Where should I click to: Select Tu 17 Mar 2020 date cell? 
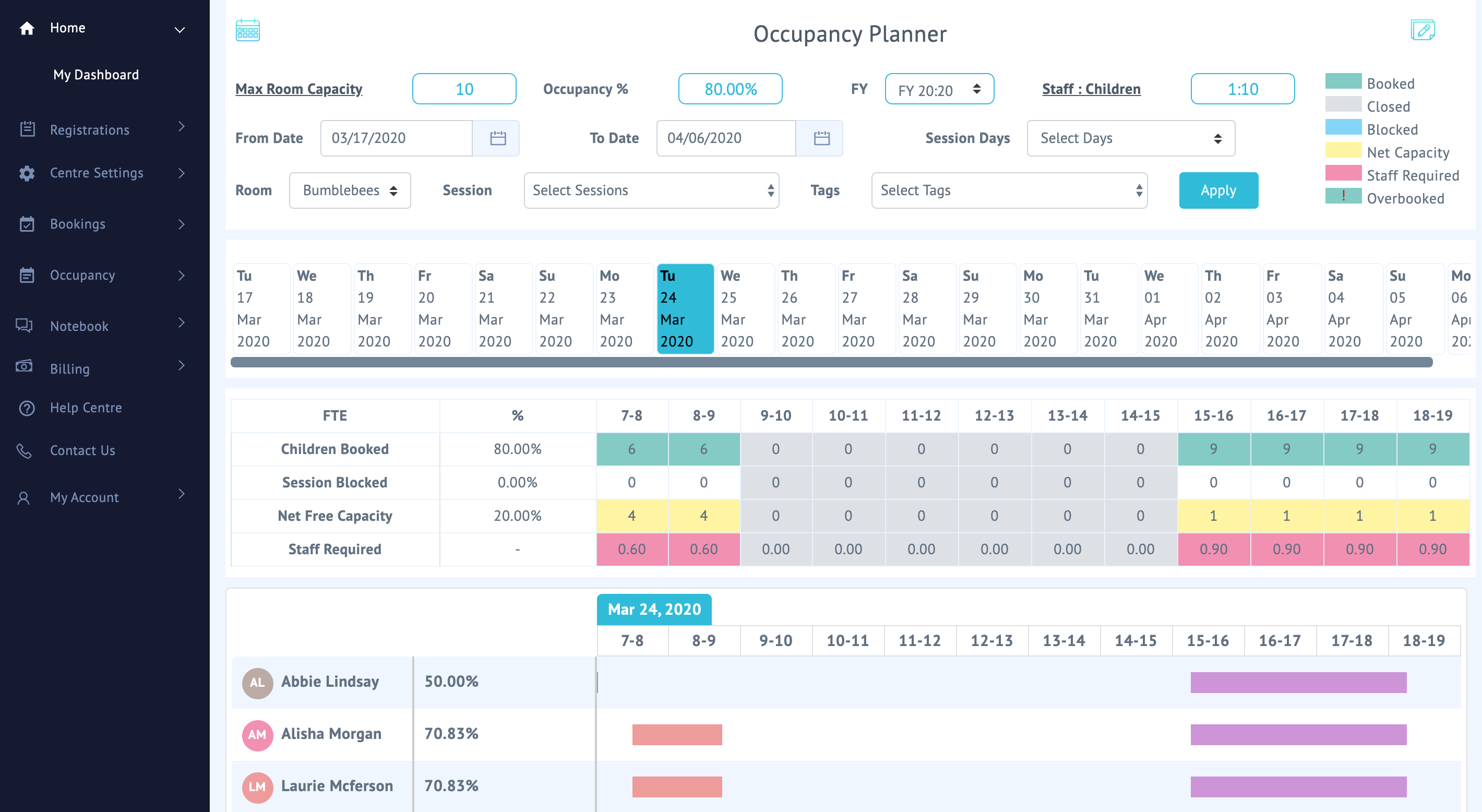coord(261,308)
